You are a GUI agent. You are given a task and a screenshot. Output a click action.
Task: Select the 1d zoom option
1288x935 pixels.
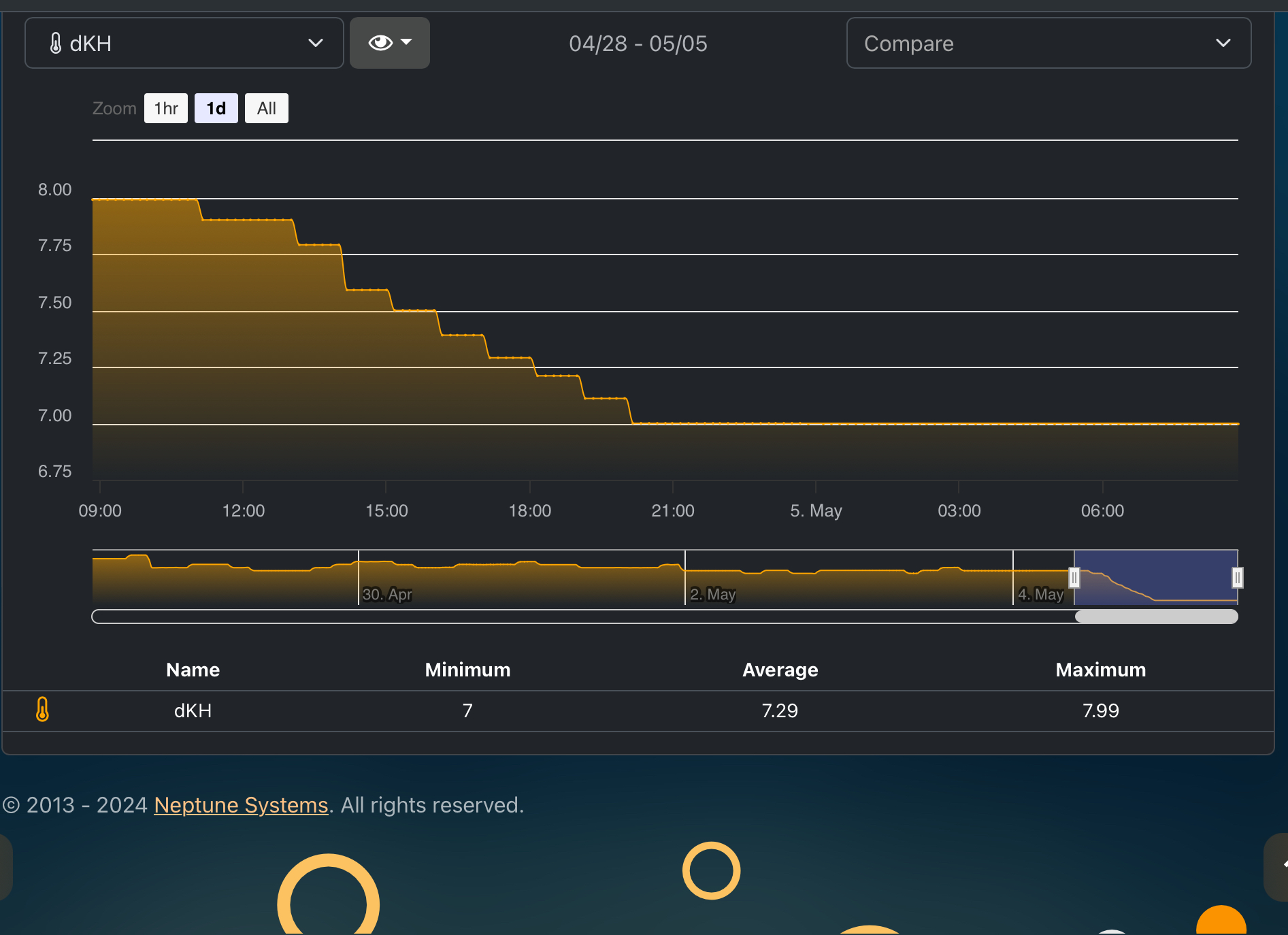coord(216,108)
